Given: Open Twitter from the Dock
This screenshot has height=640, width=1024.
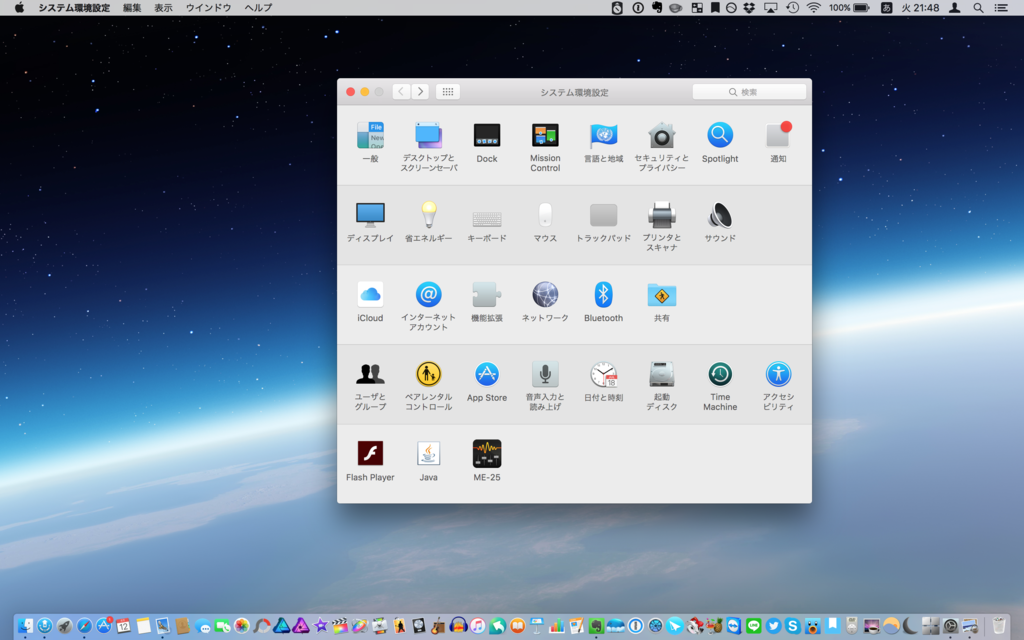Looking at the screenshot, I should tap(773, 626).
